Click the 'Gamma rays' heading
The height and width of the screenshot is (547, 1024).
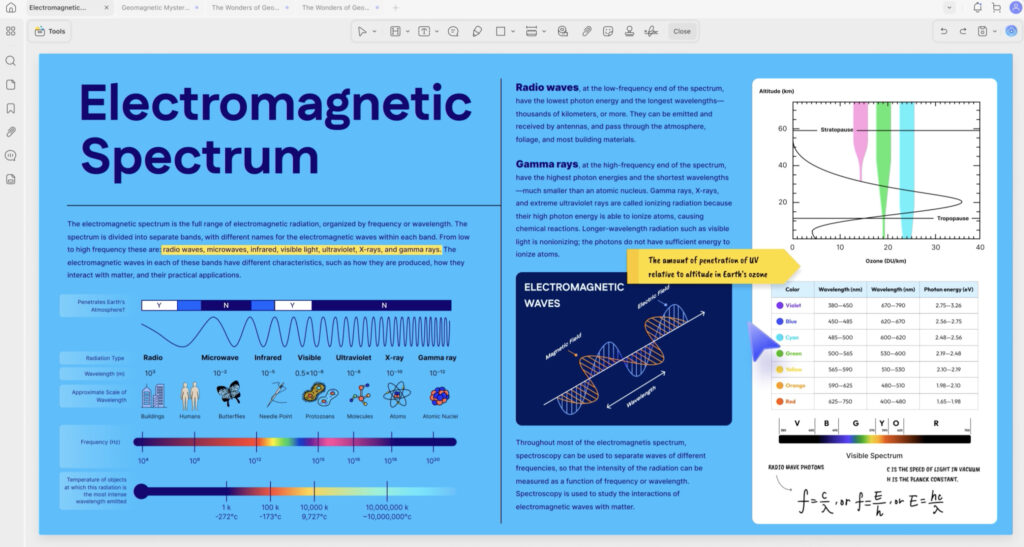point(547,164)
